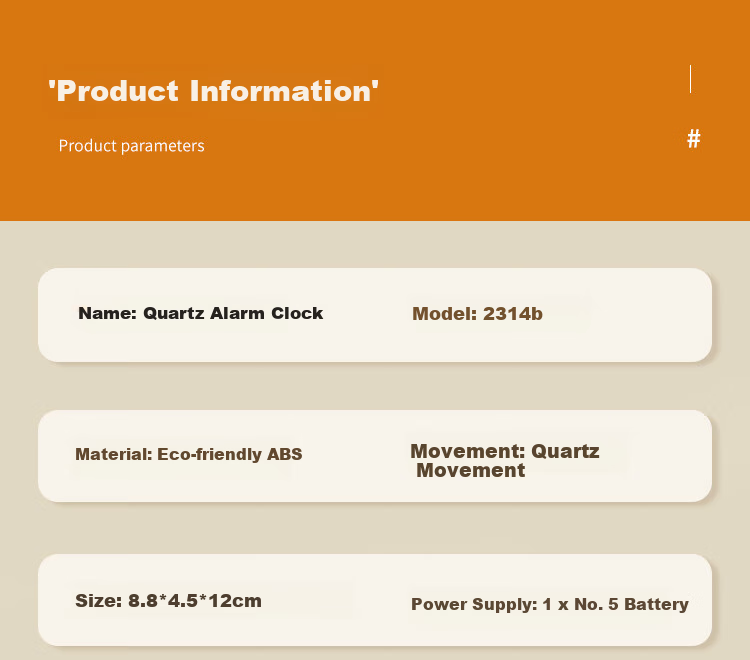Click the beige strip between header and first card

tap(375, 244)
